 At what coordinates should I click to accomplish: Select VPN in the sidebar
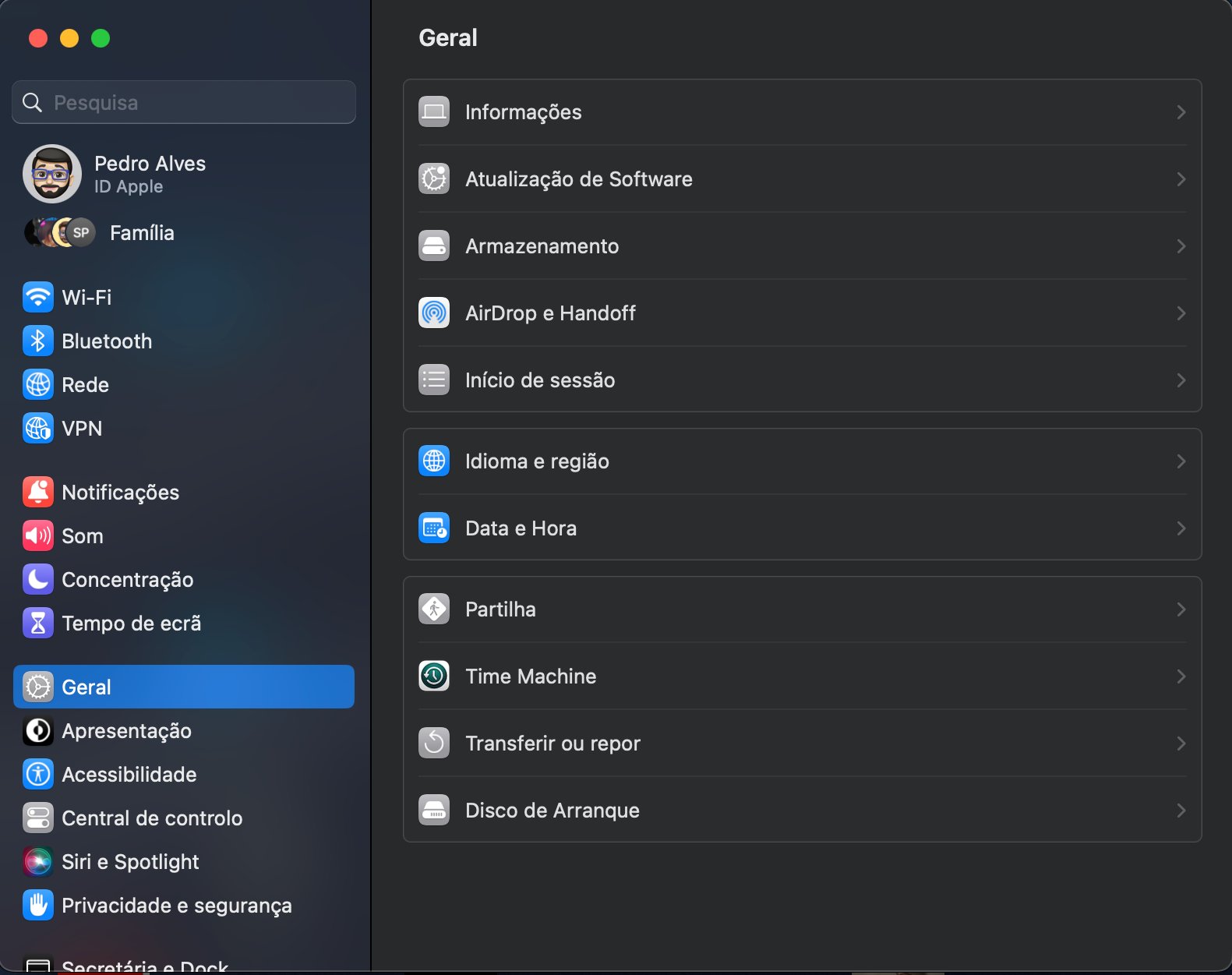coord(184,428)
